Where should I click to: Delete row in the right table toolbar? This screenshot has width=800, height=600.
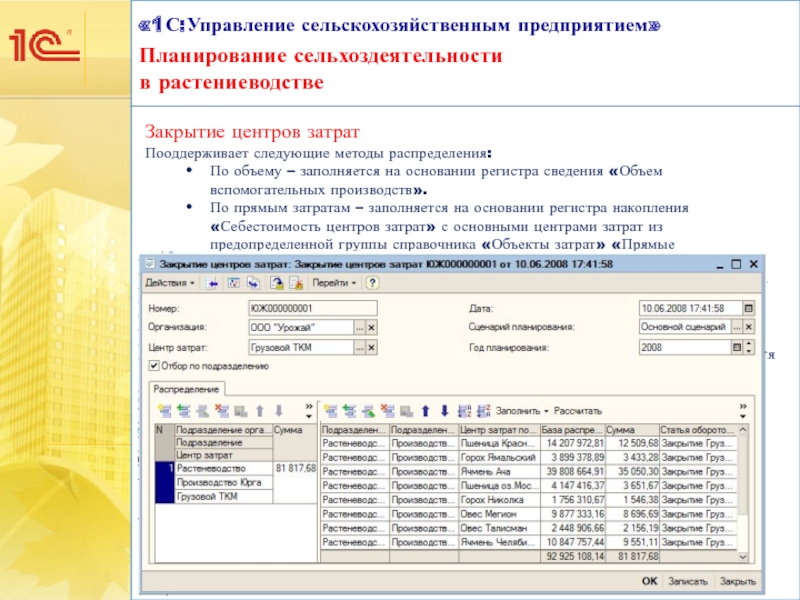[388, 411]
